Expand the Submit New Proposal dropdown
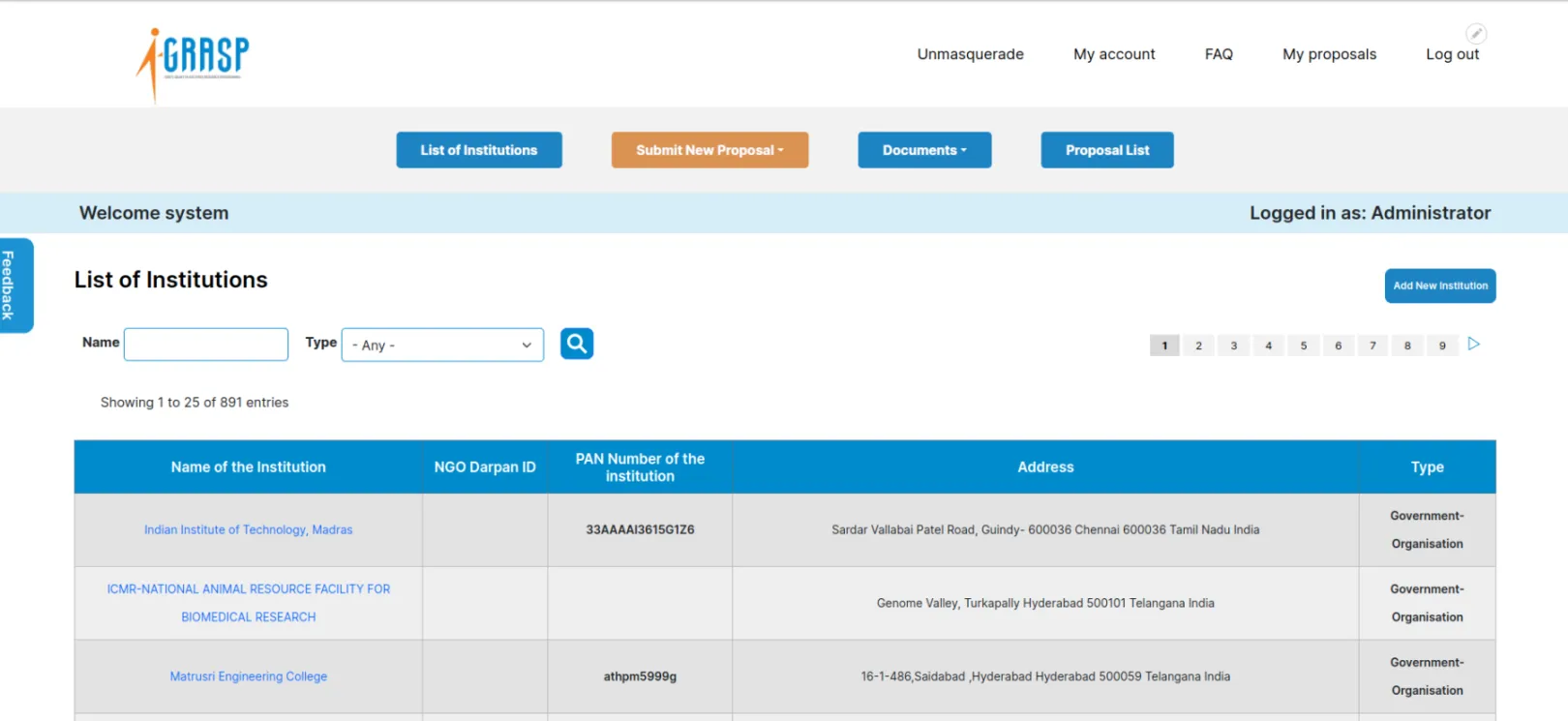 pyautogui.click(x=709, y=150)
